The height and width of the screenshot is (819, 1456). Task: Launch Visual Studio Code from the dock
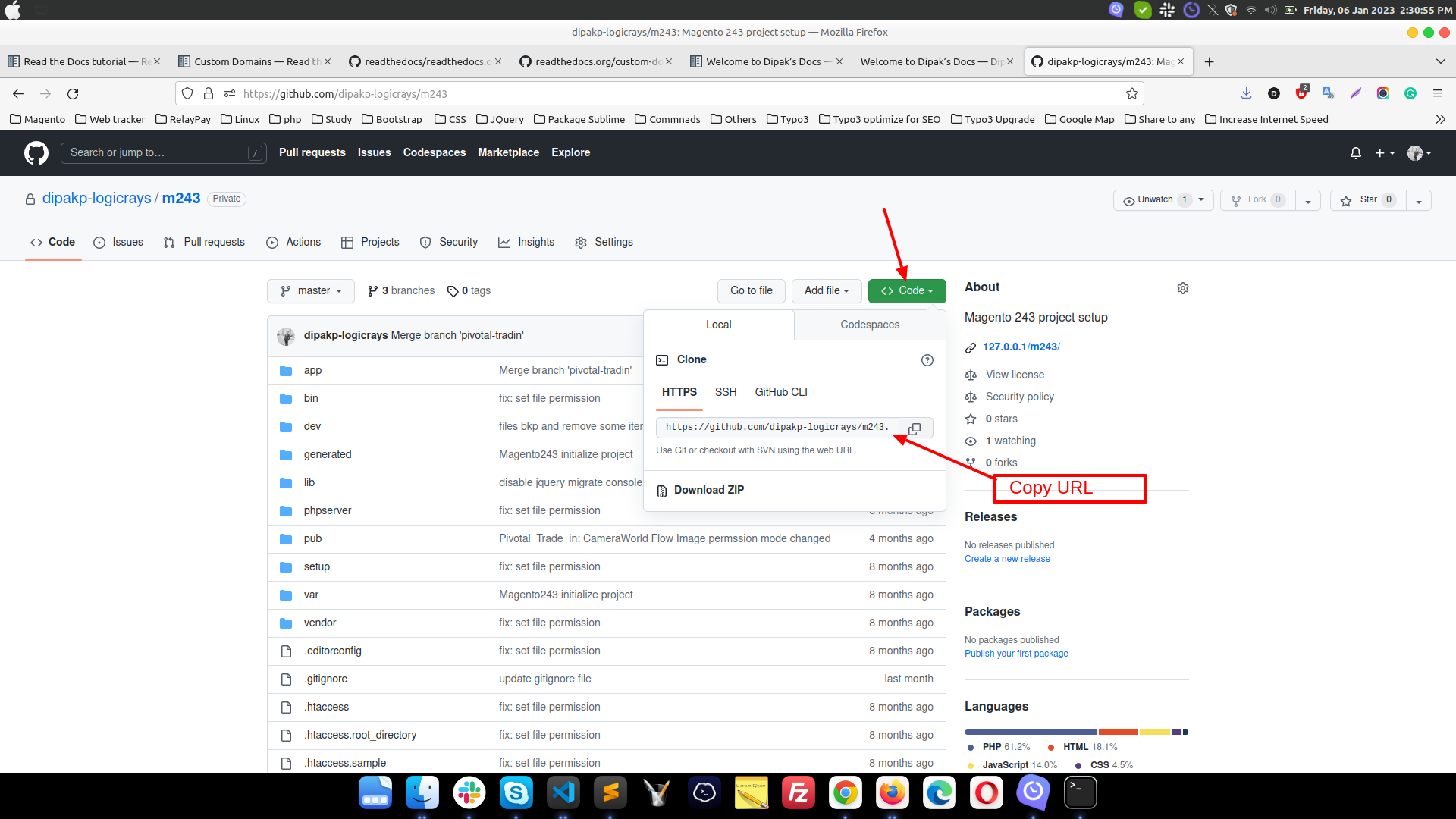click(x=563, y=793)
